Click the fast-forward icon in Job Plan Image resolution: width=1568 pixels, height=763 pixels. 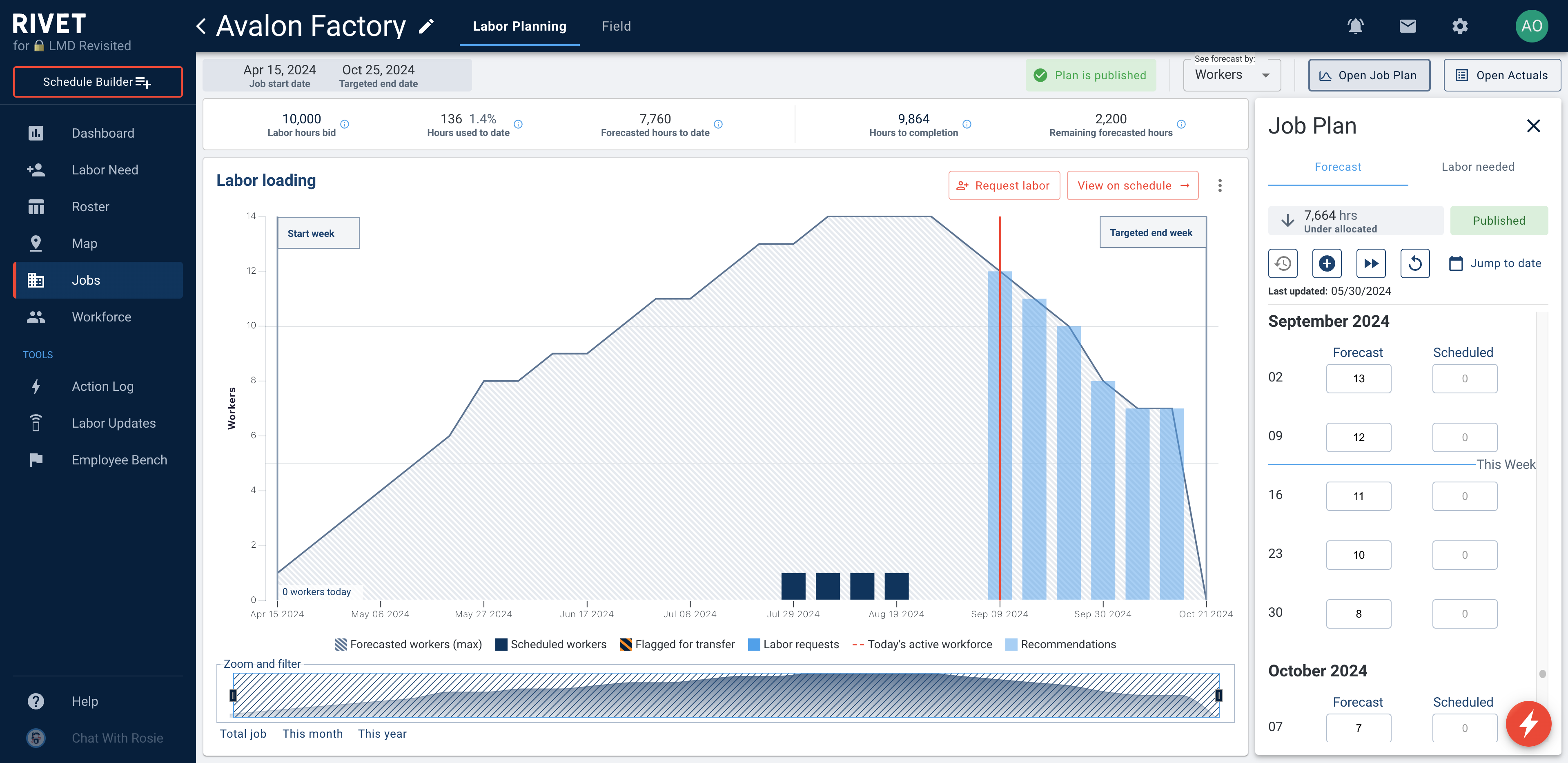(x=1372, y=264)
